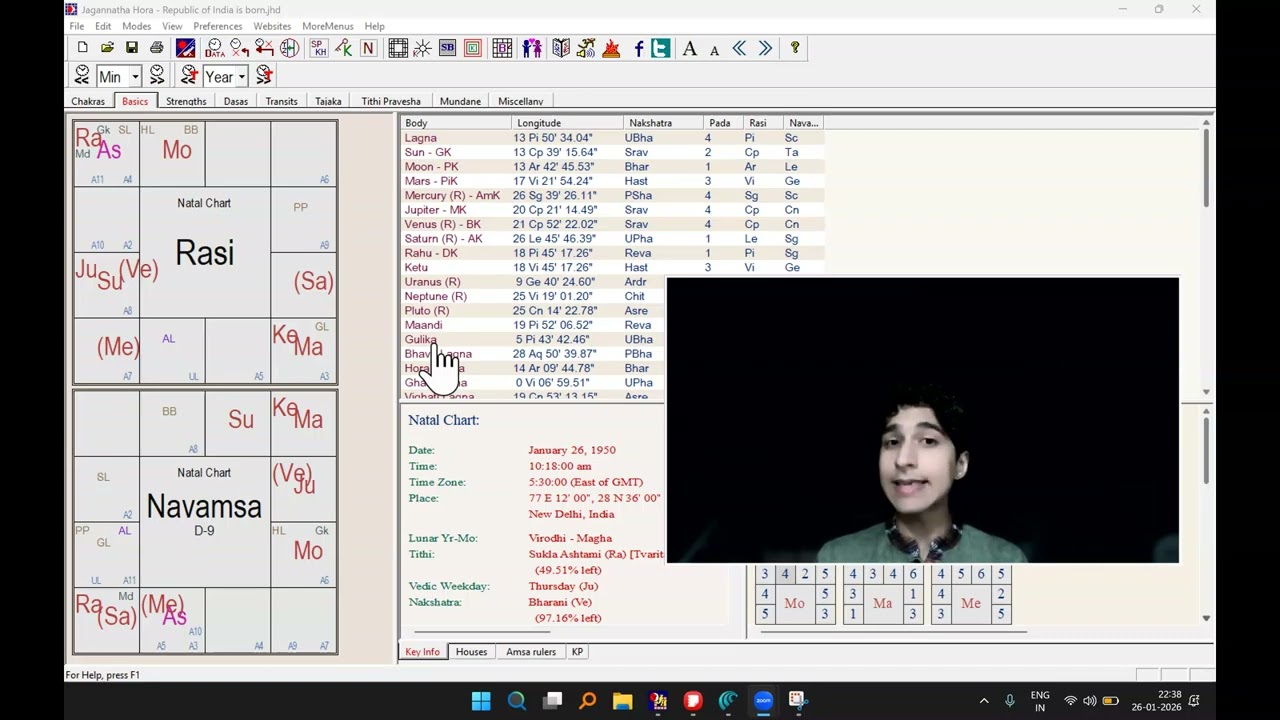The height and width of the screenshot is (720, 1280).
Task: Select the Saturn (R) - AK row
Action: [612, 239]
